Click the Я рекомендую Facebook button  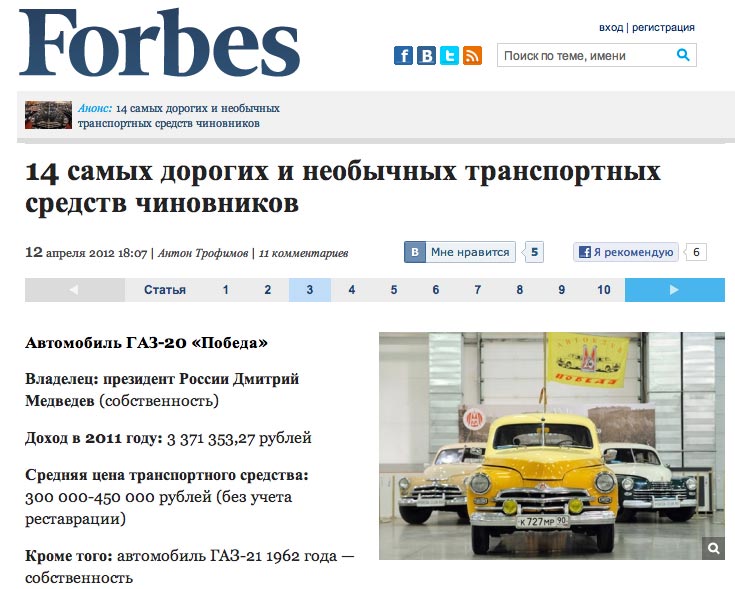pyautogui.click(x=626, y=252)
